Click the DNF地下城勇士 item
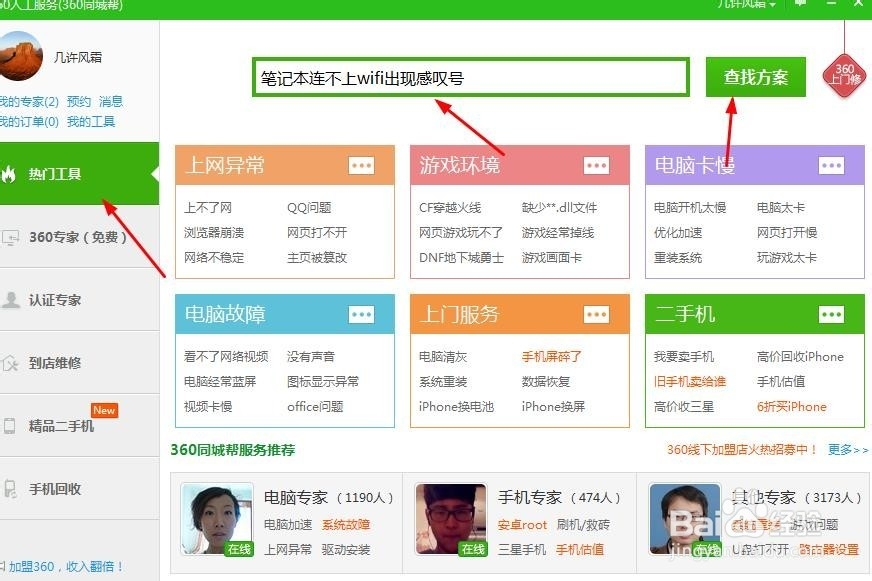The height and width of the screenshot is (581, 872). pyautogui.click(x=461, y=257)
